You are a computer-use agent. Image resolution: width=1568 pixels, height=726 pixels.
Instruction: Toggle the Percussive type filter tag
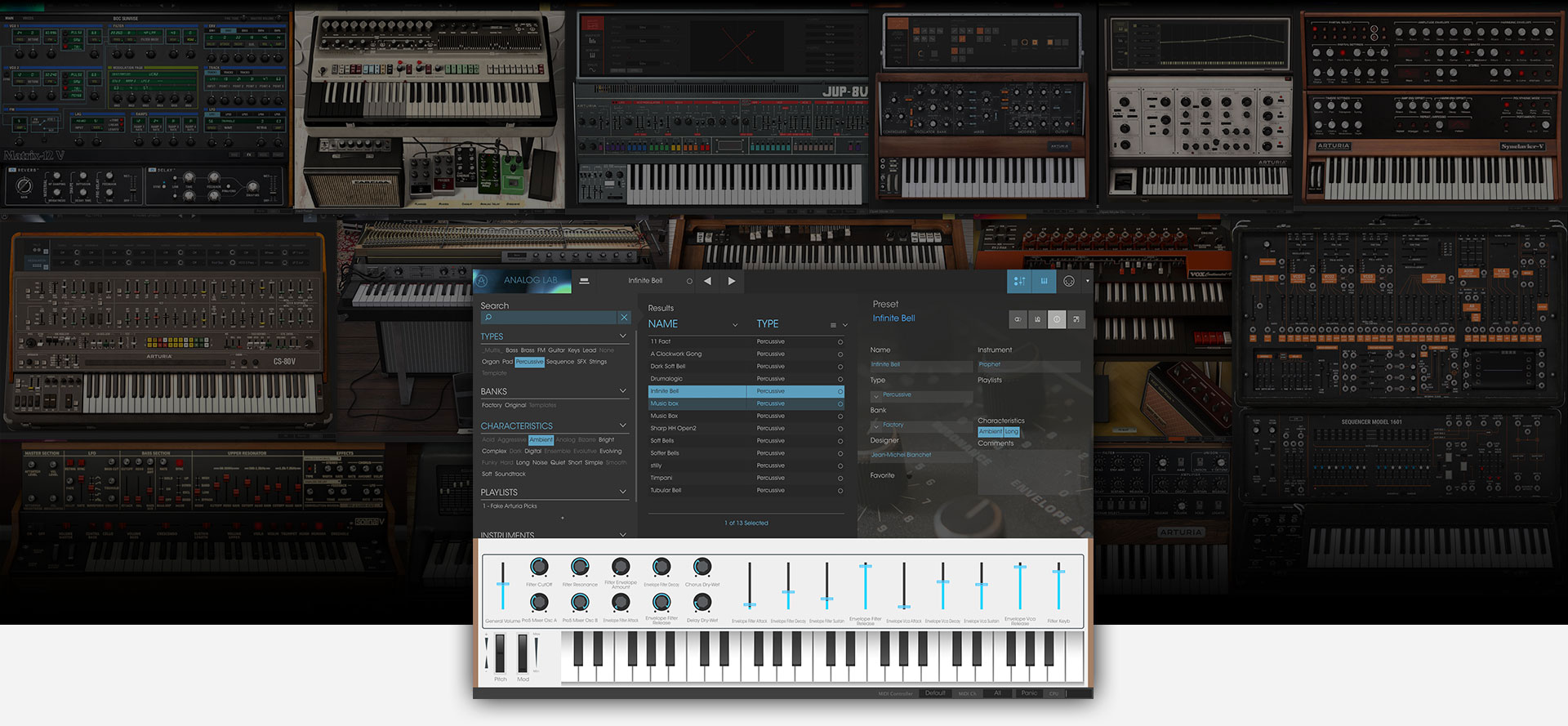[529, 362]
